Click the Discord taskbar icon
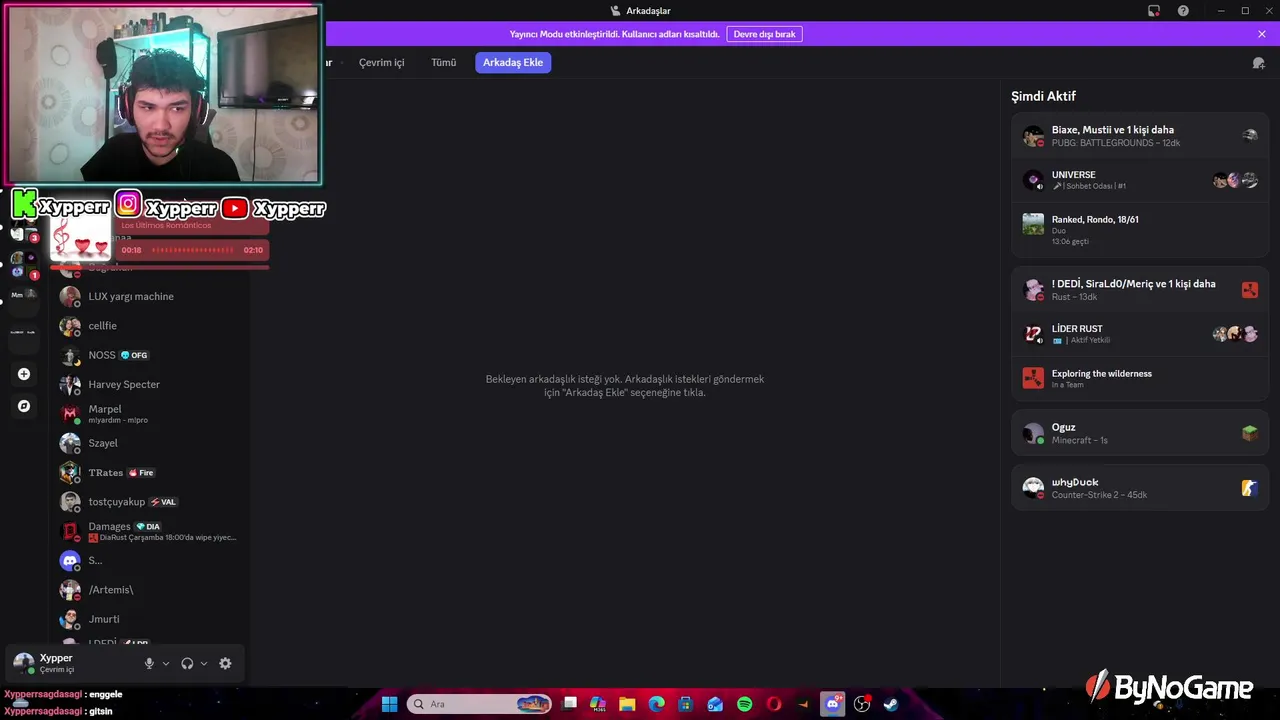 click(832, 704)
